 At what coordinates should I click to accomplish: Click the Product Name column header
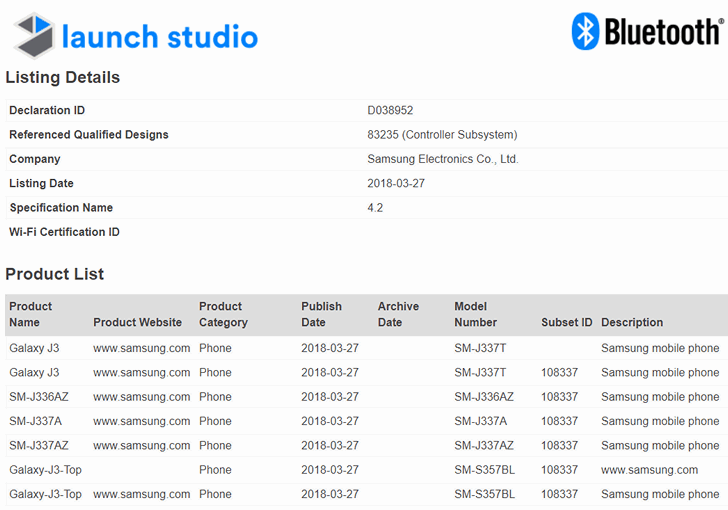click(31, 314)
